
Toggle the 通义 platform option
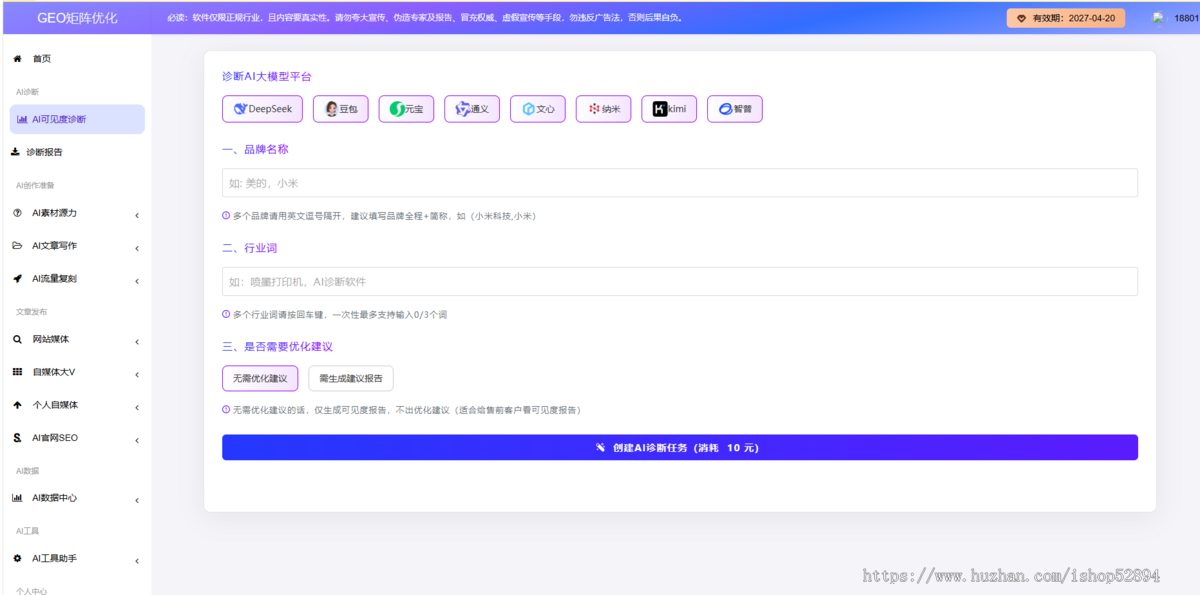pyautogui.click(x=472, y=109)
